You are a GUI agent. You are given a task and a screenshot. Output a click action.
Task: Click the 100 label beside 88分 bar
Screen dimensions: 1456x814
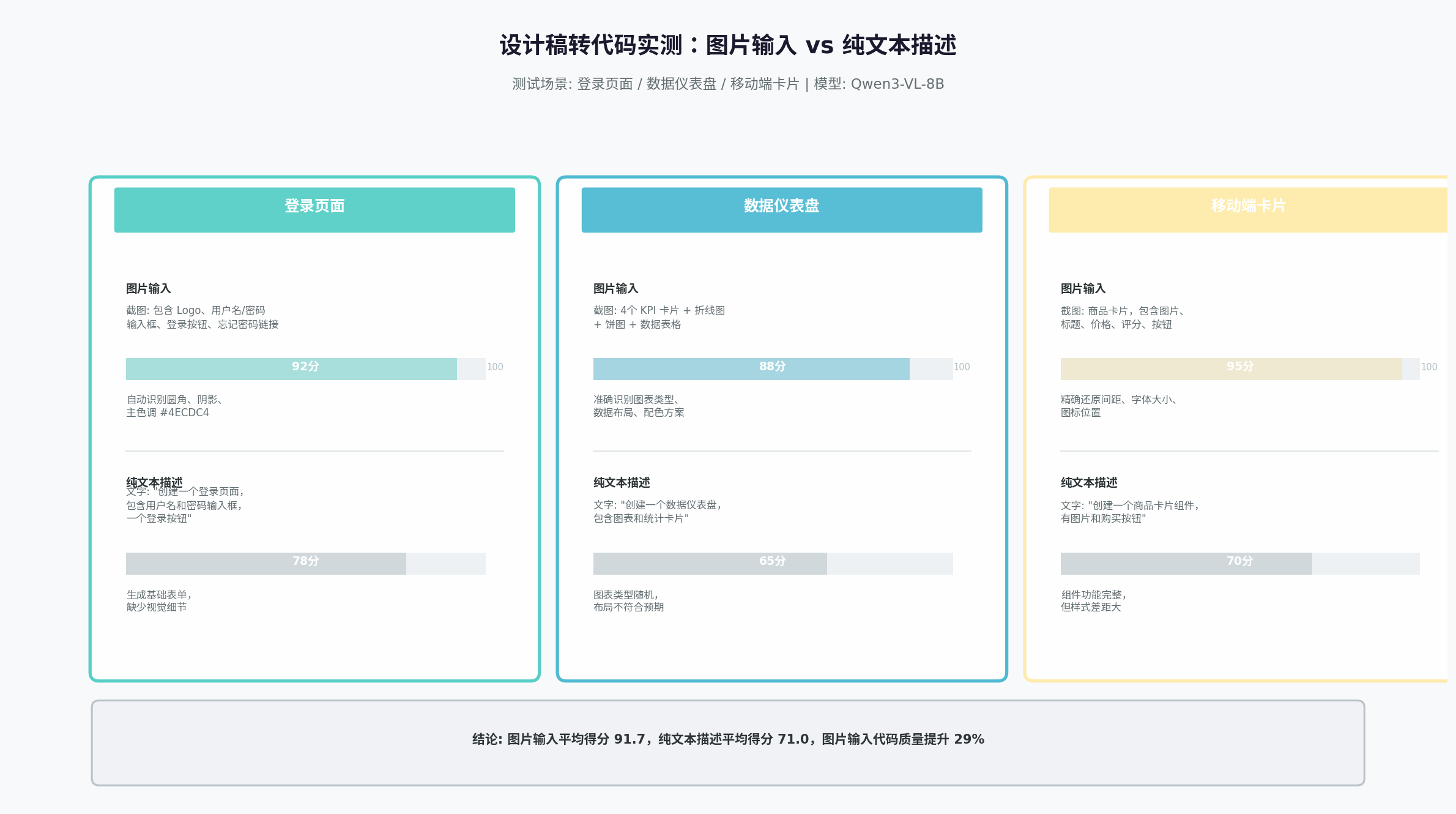[x=962, y=367]
